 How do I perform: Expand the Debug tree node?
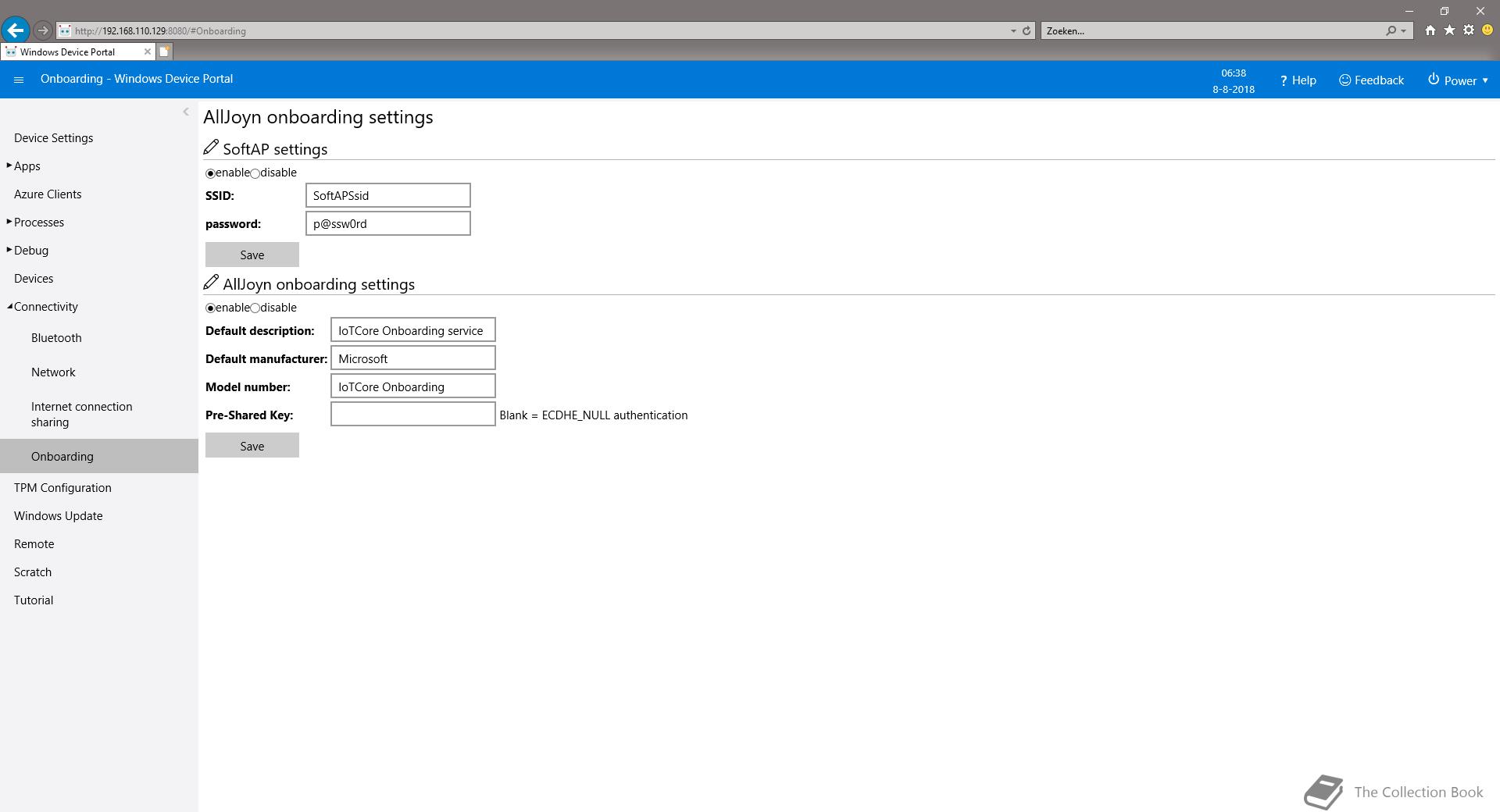point(9,250)
